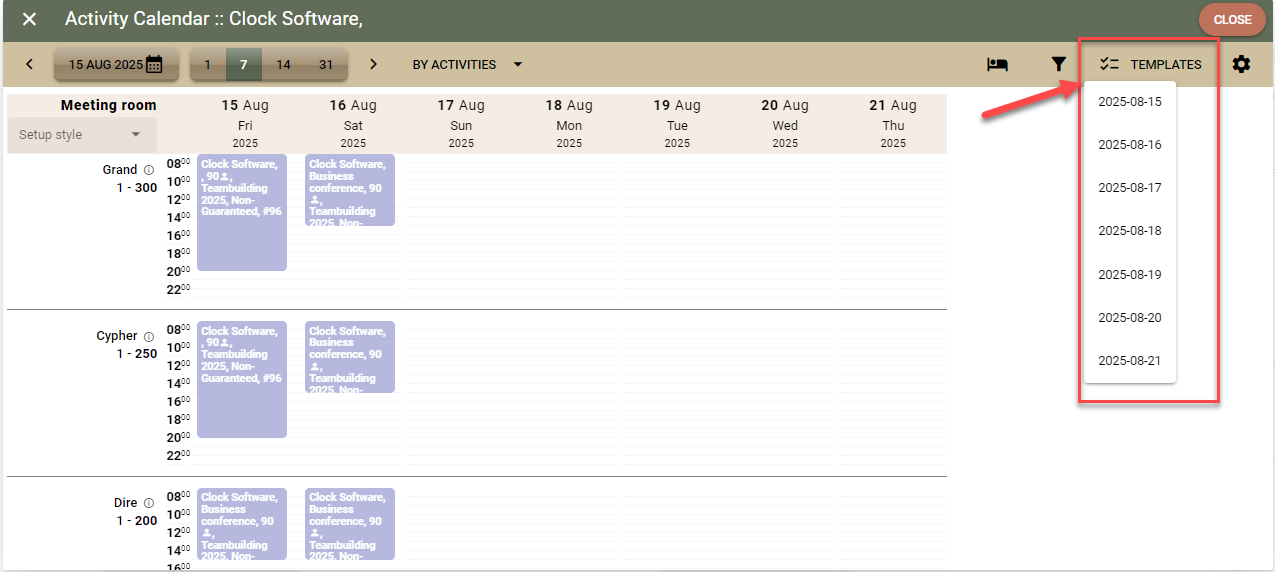Click Dire capacity text 1 - 200
The height and width of the screenshot is (572, 1275).
coord(137,520)
